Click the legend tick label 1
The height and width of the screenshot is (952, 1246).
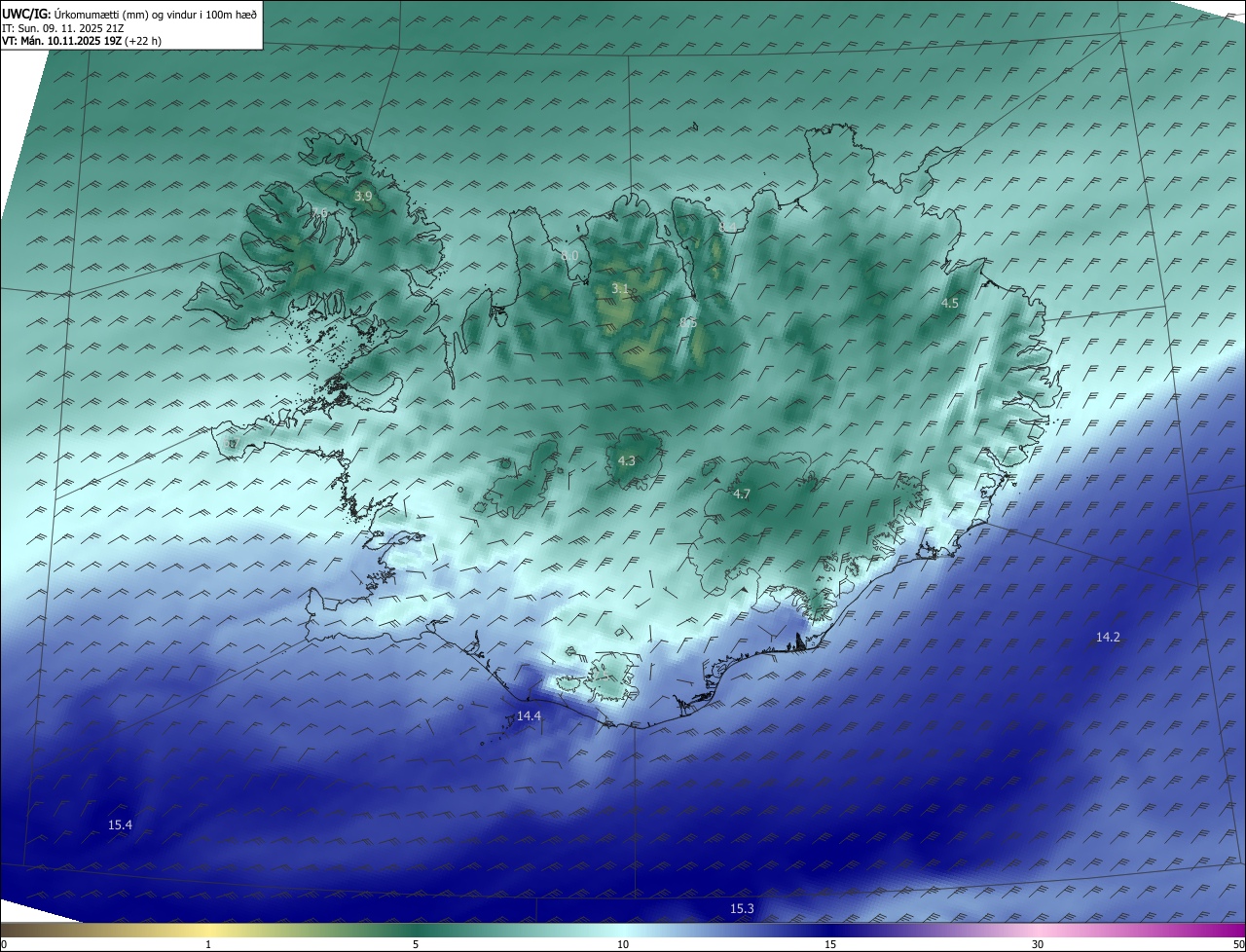coord(208,944)
